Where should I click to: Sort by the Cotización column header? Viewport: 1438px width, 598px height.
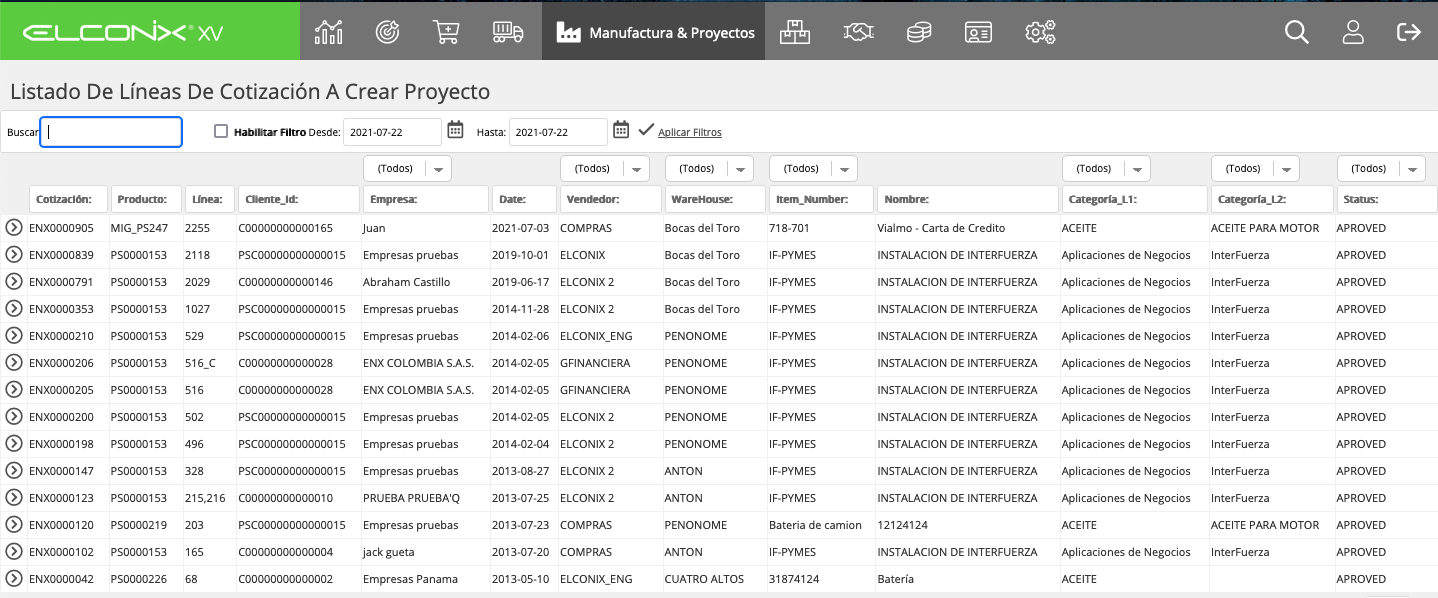point(67,199)
